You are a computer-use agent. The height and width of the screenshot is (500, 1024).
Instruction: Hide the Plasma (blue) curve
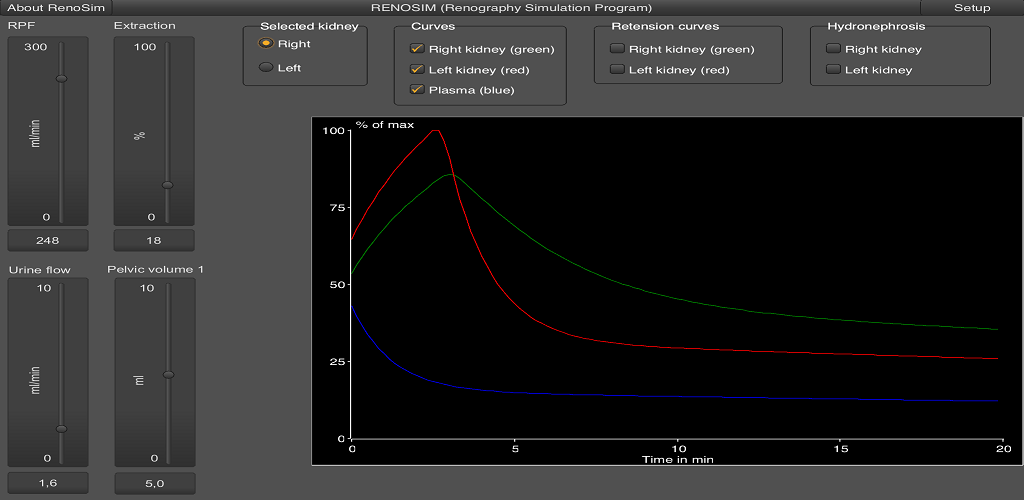417,90
